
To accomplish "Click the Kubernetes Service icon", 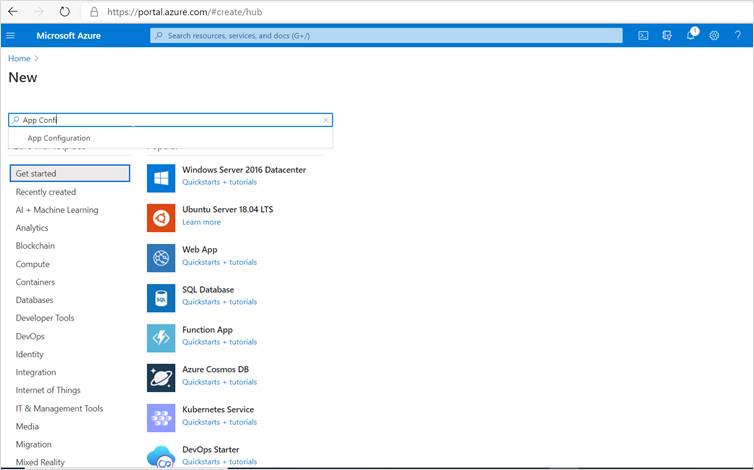I will 161,418.
